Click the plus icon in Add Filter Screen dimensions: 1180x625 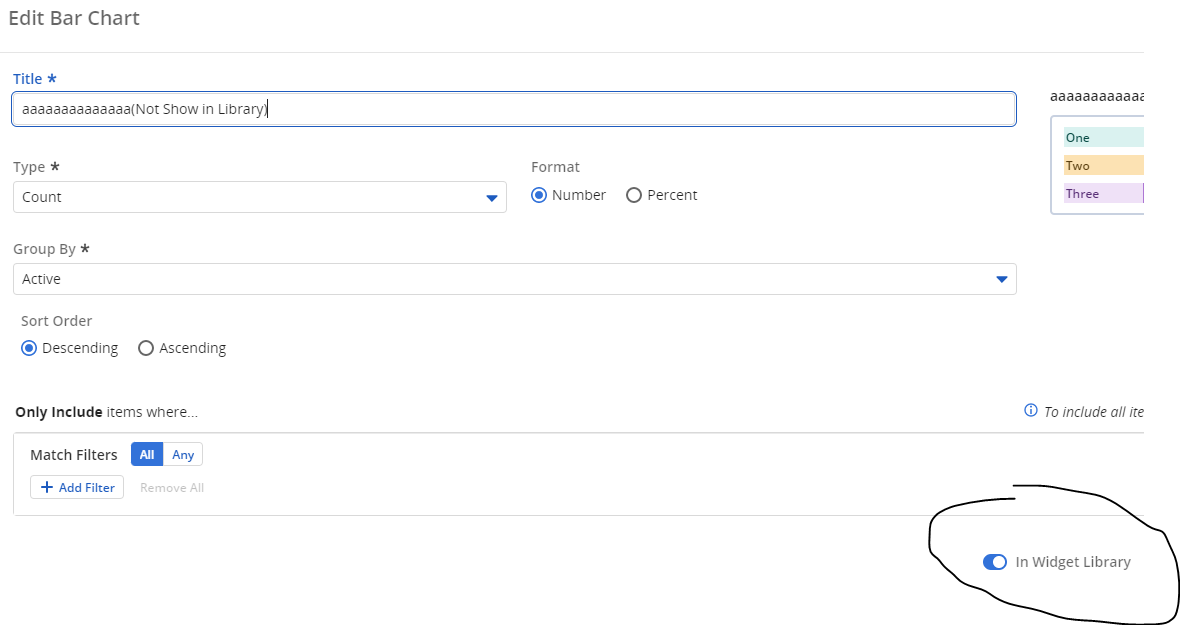click(47, 488)
